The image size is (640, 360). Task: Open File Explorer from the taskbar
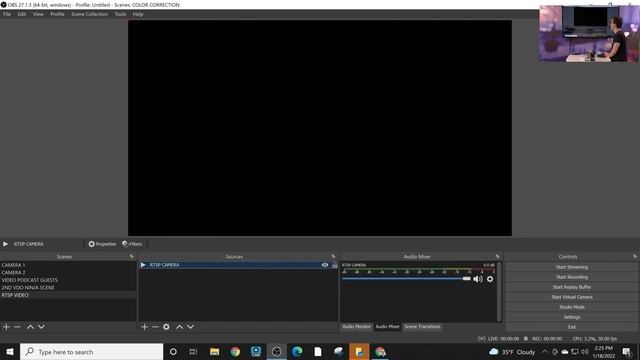(x=214, y=352)
